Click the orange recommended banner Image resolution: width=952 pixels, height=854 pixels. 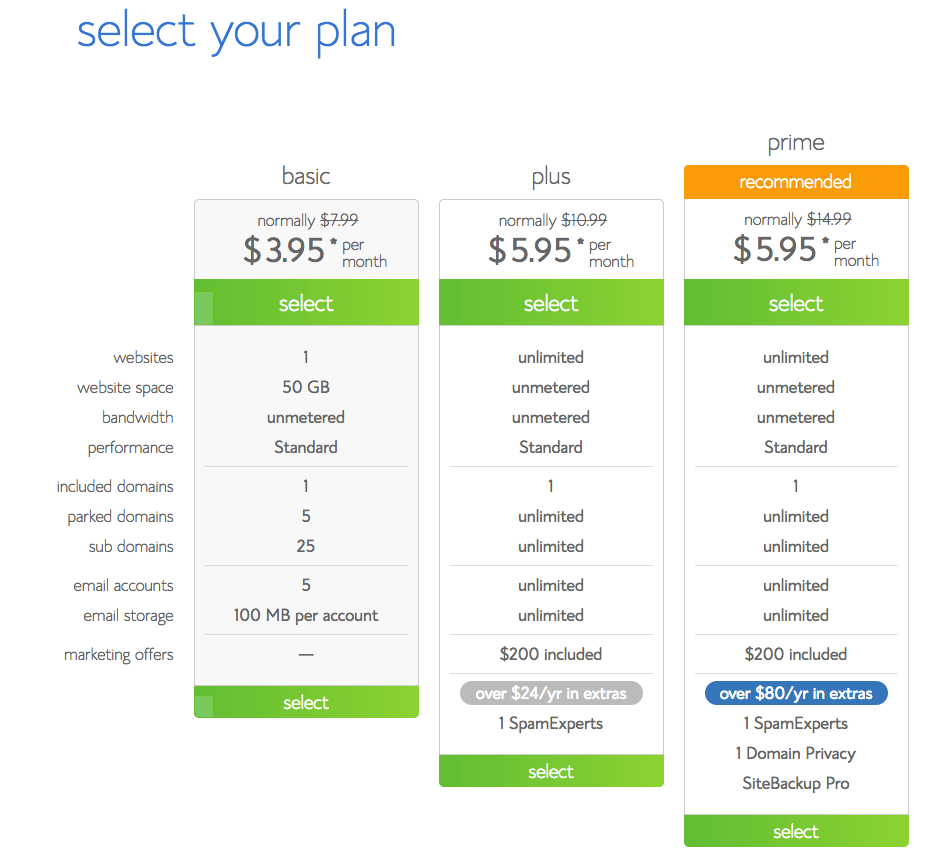click(x=796, y=182)
